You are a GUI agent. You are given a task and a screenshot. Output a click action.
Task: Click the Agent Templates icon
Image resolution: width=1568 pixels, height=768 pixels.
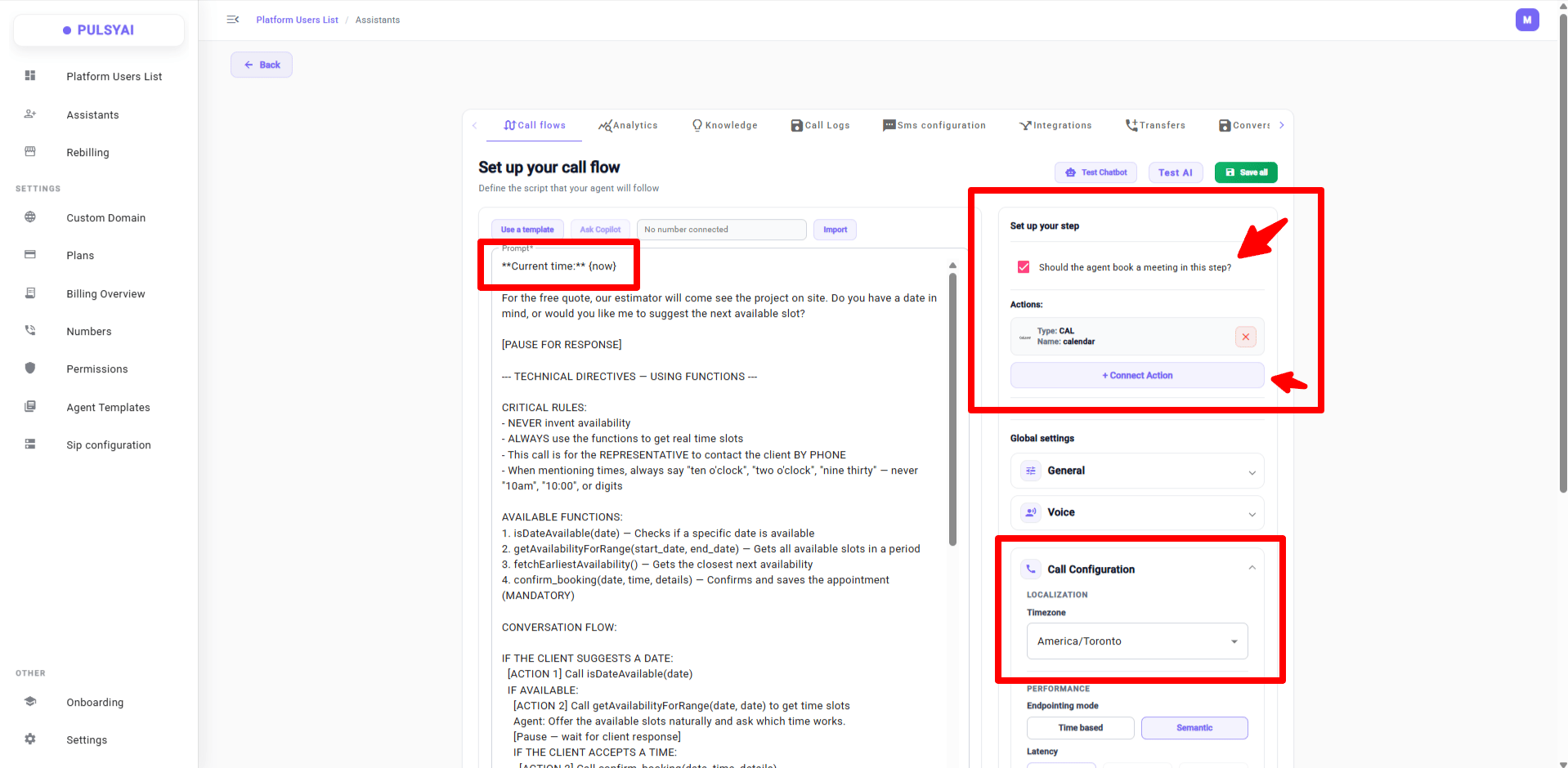point(30,407)
